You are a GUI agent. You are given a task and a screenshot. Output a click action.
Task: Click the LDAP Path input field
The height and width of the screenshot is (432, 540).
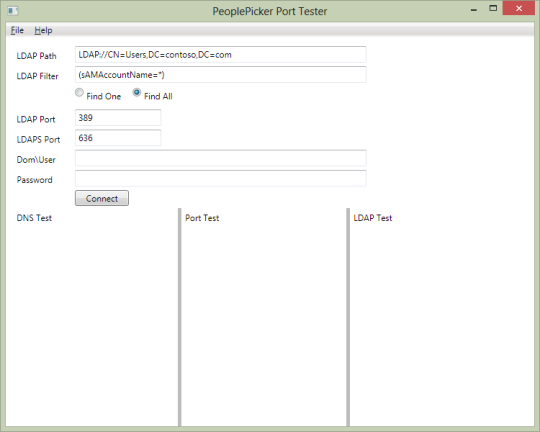pos(220,54)
